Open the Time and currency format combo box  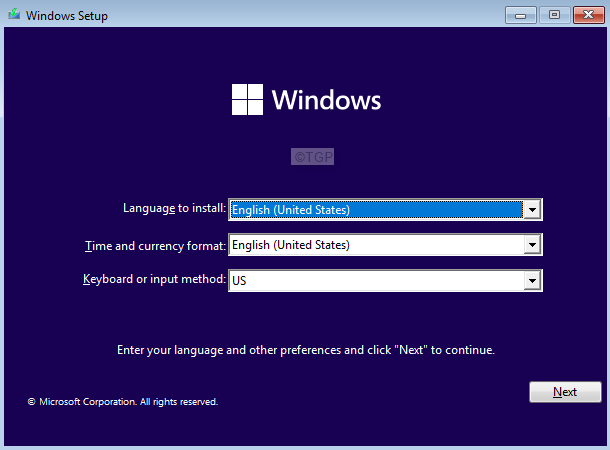point(385,245)
